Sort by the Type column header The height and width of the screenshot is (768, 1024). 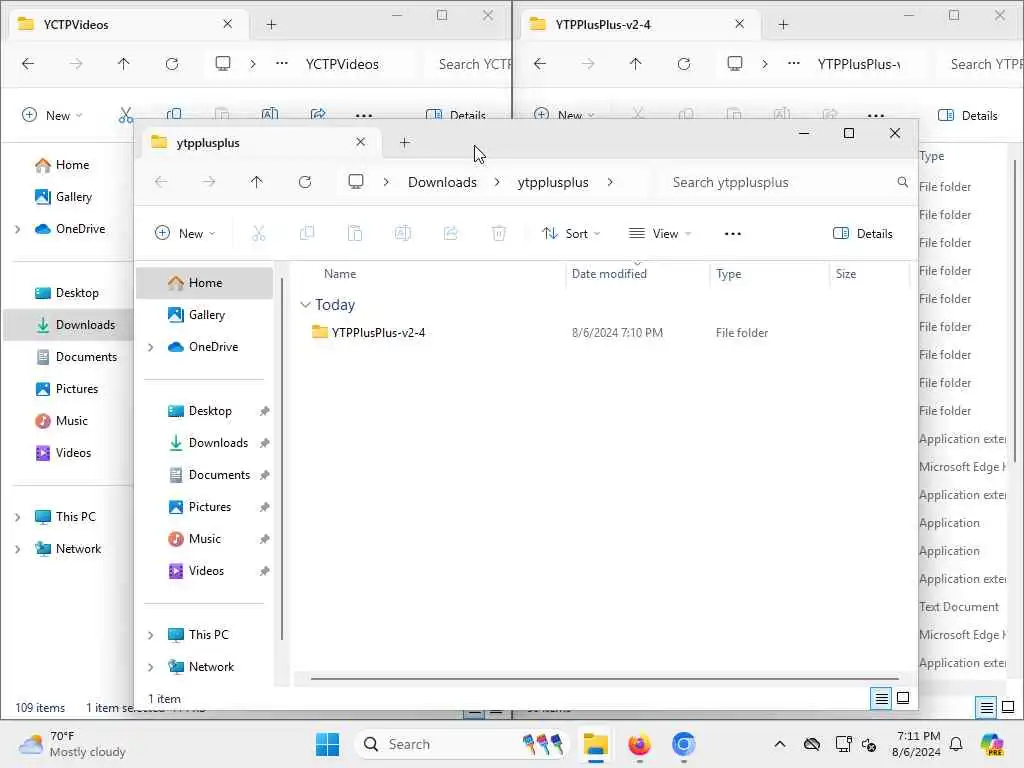click(x=728, y=274)
